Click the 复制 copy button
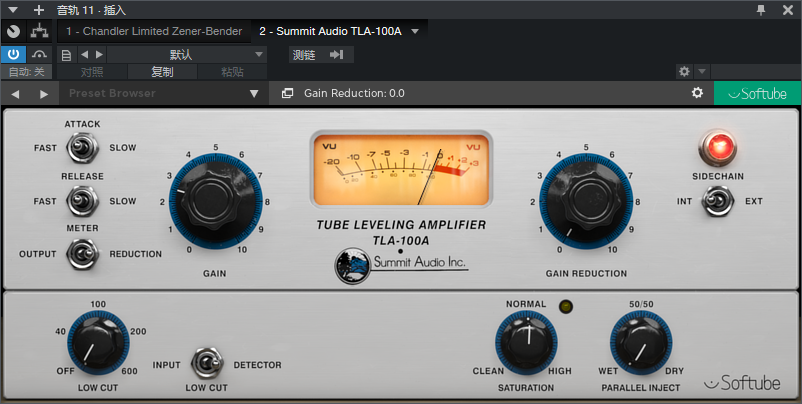 click(162, 72)
